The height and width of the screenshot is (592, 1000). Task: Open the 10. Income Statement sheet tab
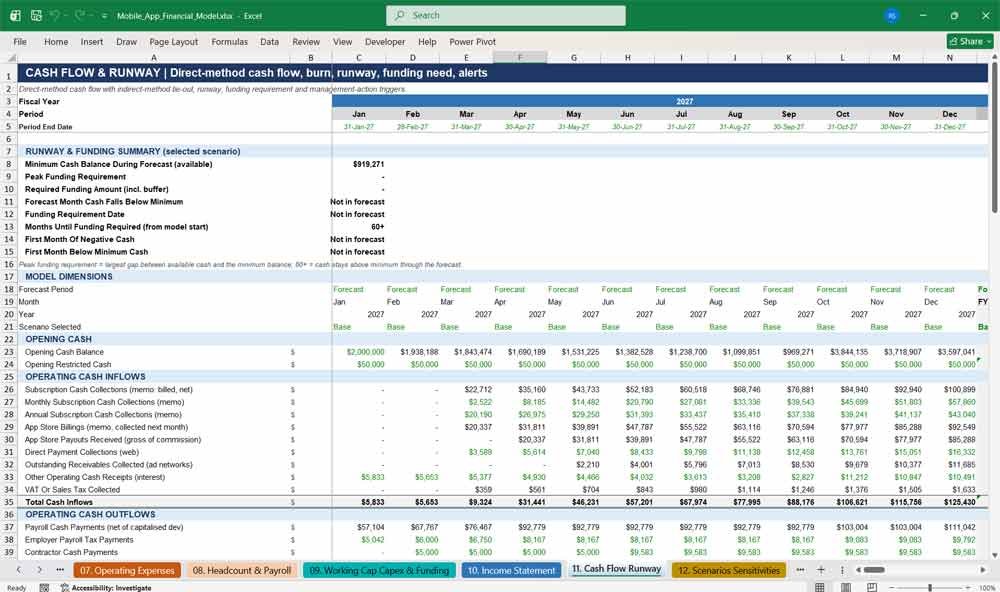click(x=511, y=570)
